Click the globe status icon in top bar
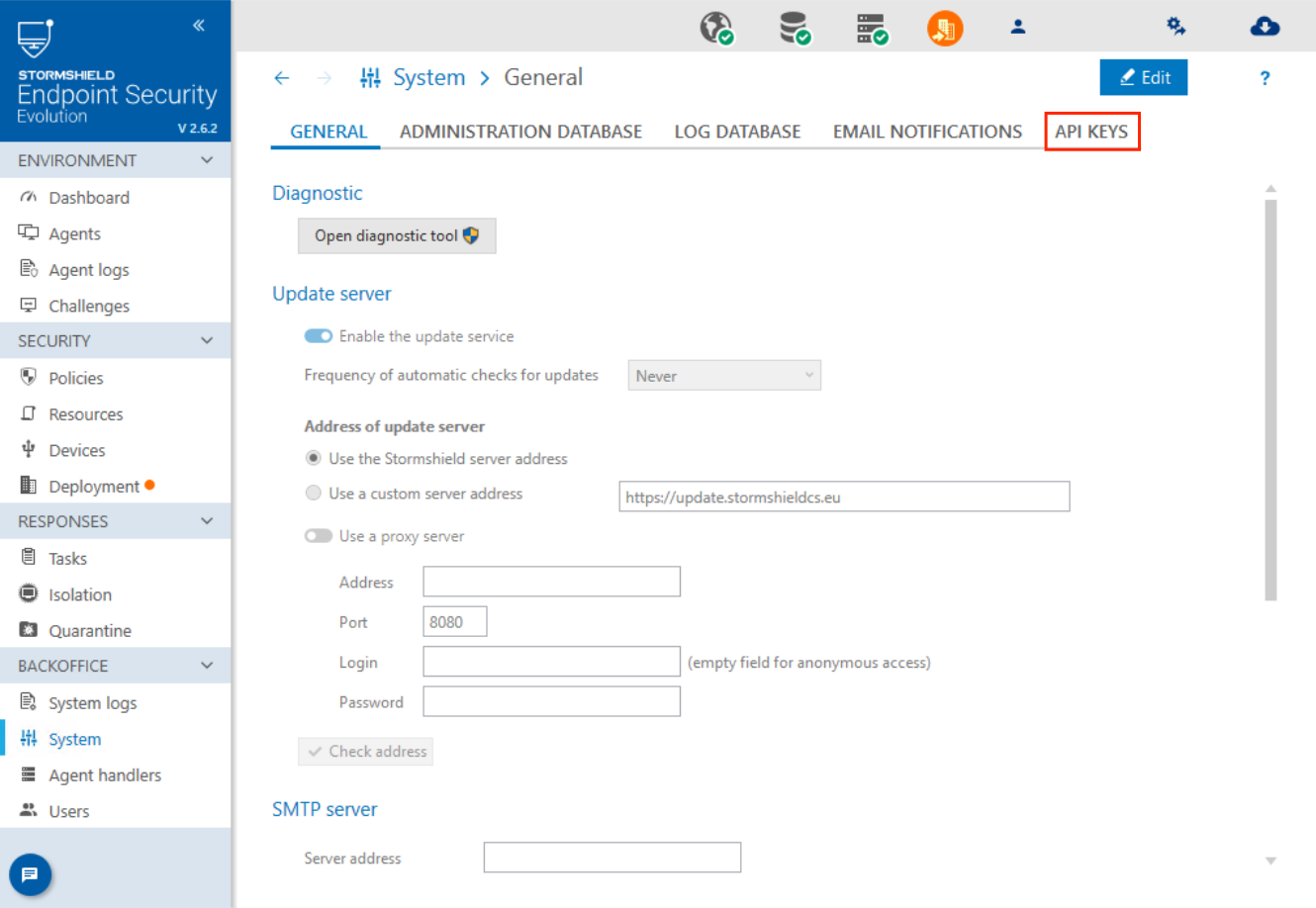This screenshot has width=1316, height=908. click(x=716, y=28)
